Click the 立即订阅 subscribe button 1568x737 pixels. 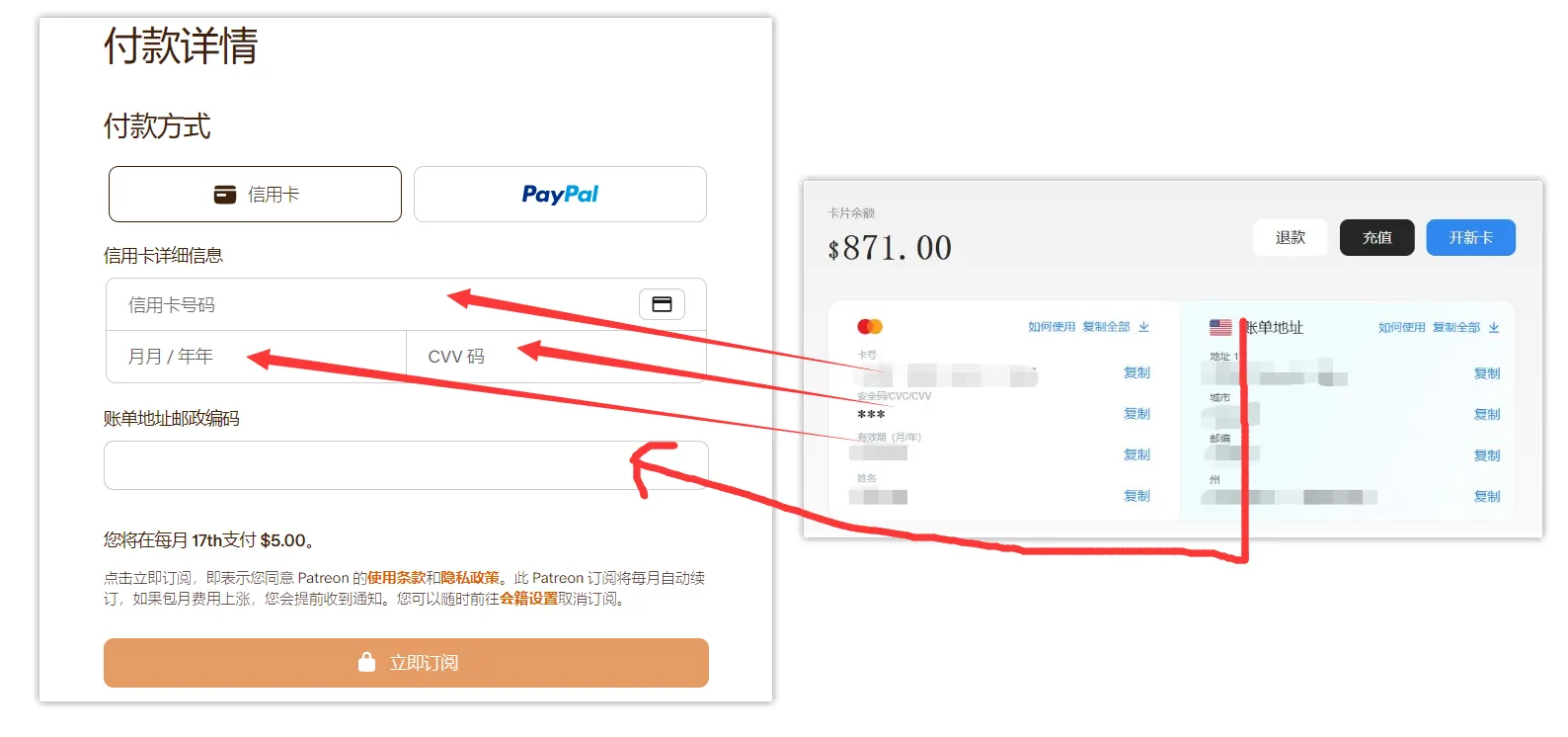406,663
